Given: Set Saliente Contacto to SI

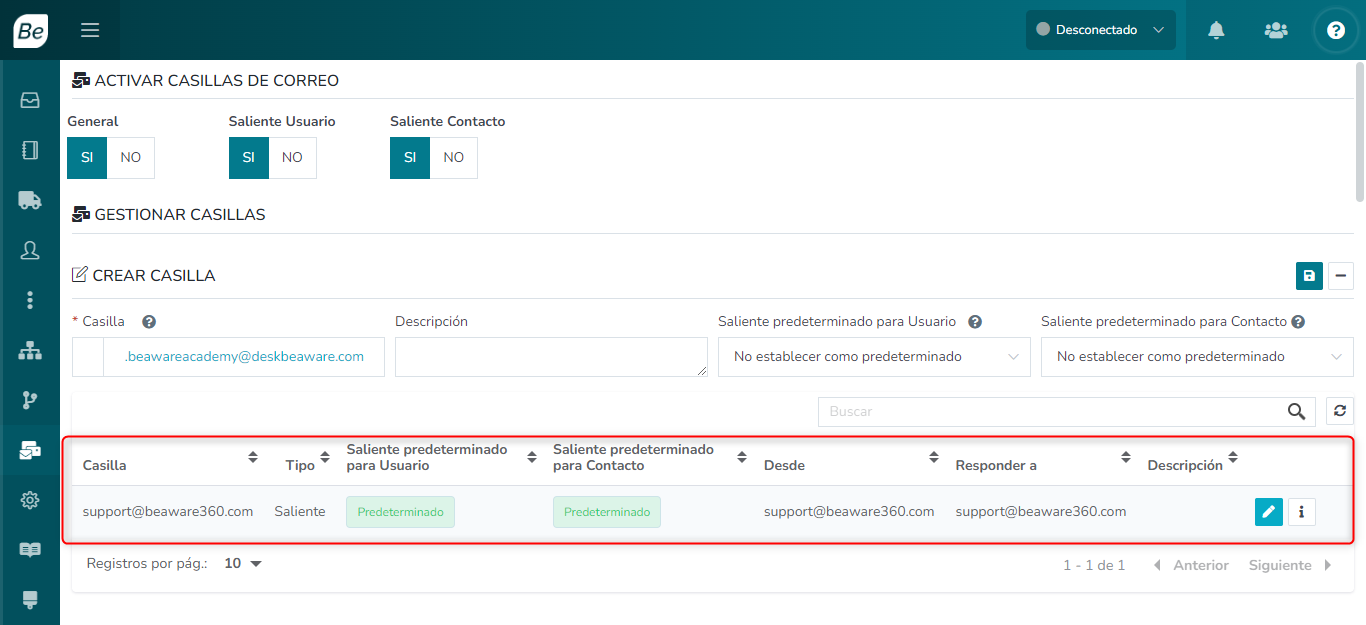Looking at the screenshot, I should click(410, 158).
